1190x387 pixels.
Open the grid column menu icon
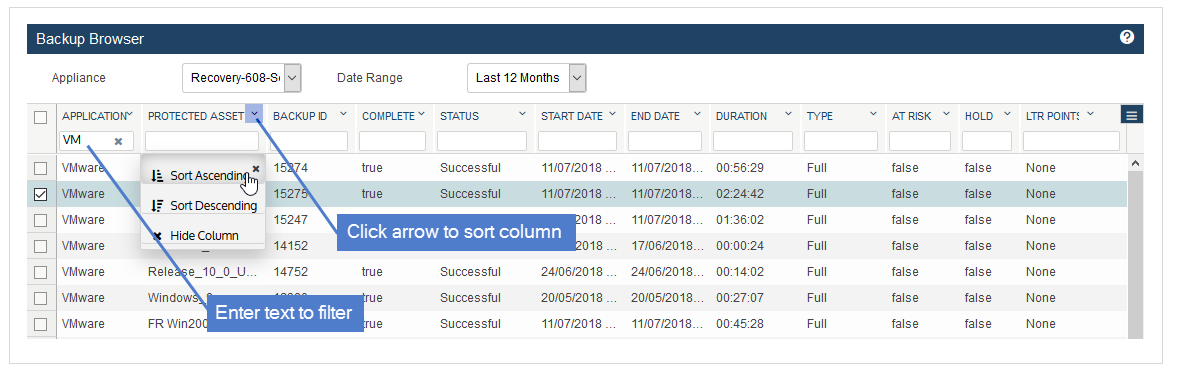pyautogui.click(x=1132, y=115)
